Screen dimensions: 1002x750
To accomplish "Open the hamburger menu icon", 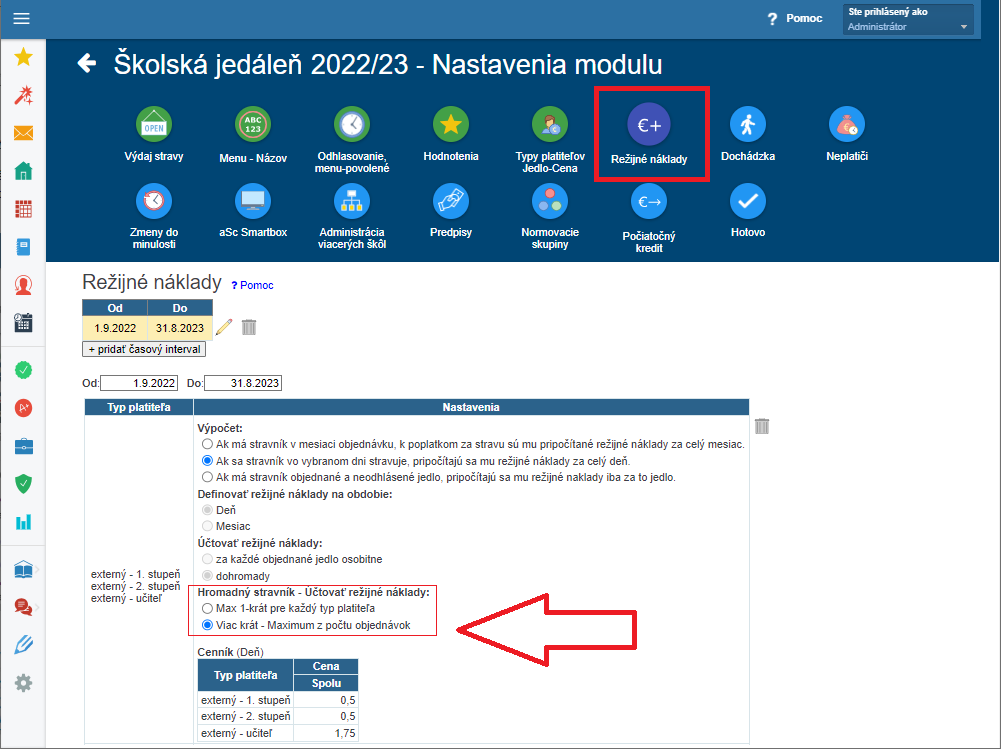I will pos(22,18).
